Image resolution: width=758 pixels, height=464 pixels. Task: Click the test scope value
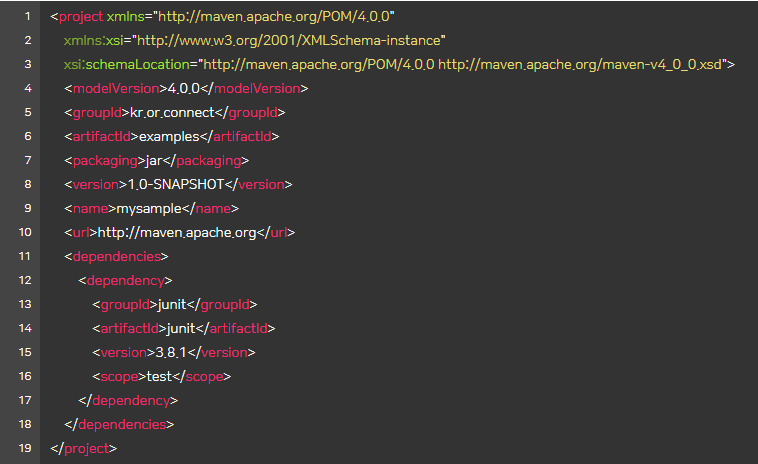tap(159, 377)
